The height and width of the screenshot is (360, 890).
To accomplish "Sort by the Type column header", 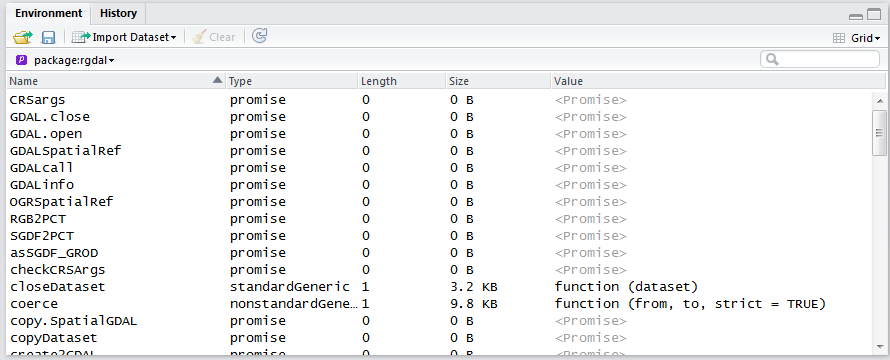I will click(x=292, y=81).
